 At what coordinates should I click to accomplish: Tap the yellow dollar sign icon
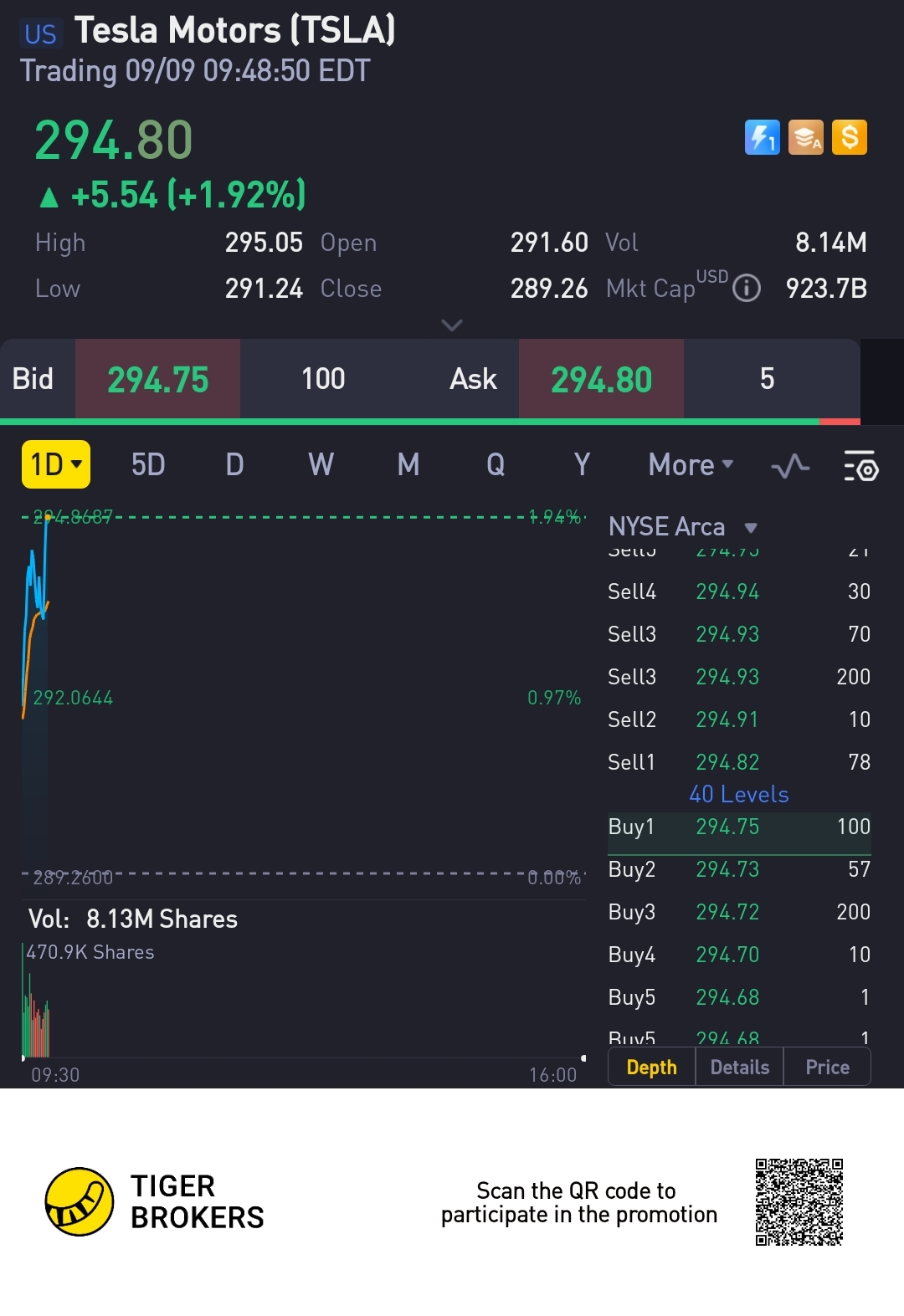[x=850, y=137]
